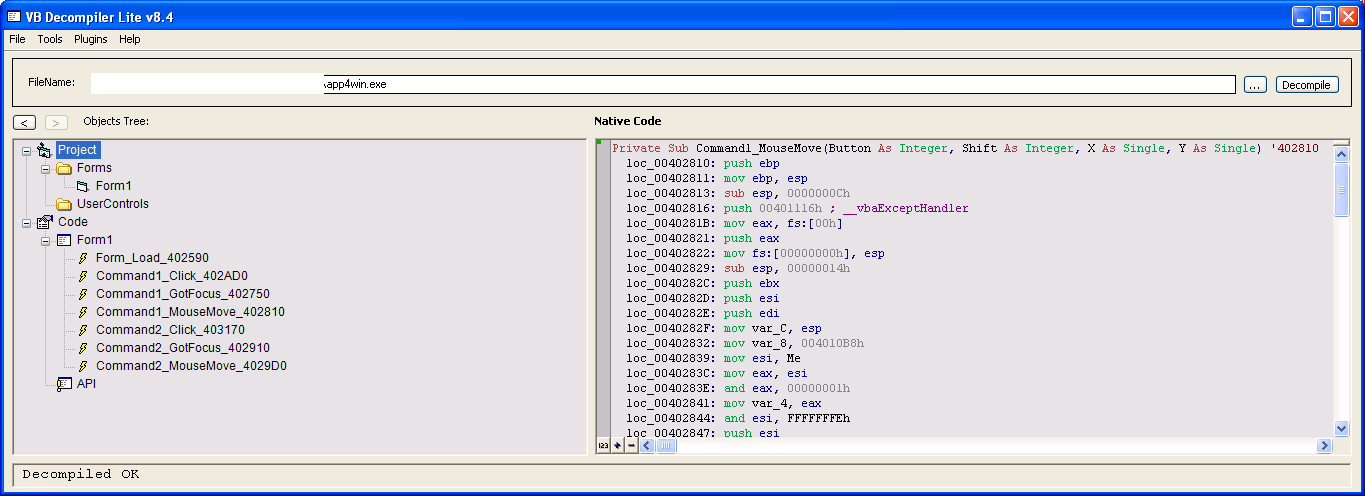
Task: Select Command1_Click_402AD0 procedure
Action: pyautogui.click(x=171, y=276)
